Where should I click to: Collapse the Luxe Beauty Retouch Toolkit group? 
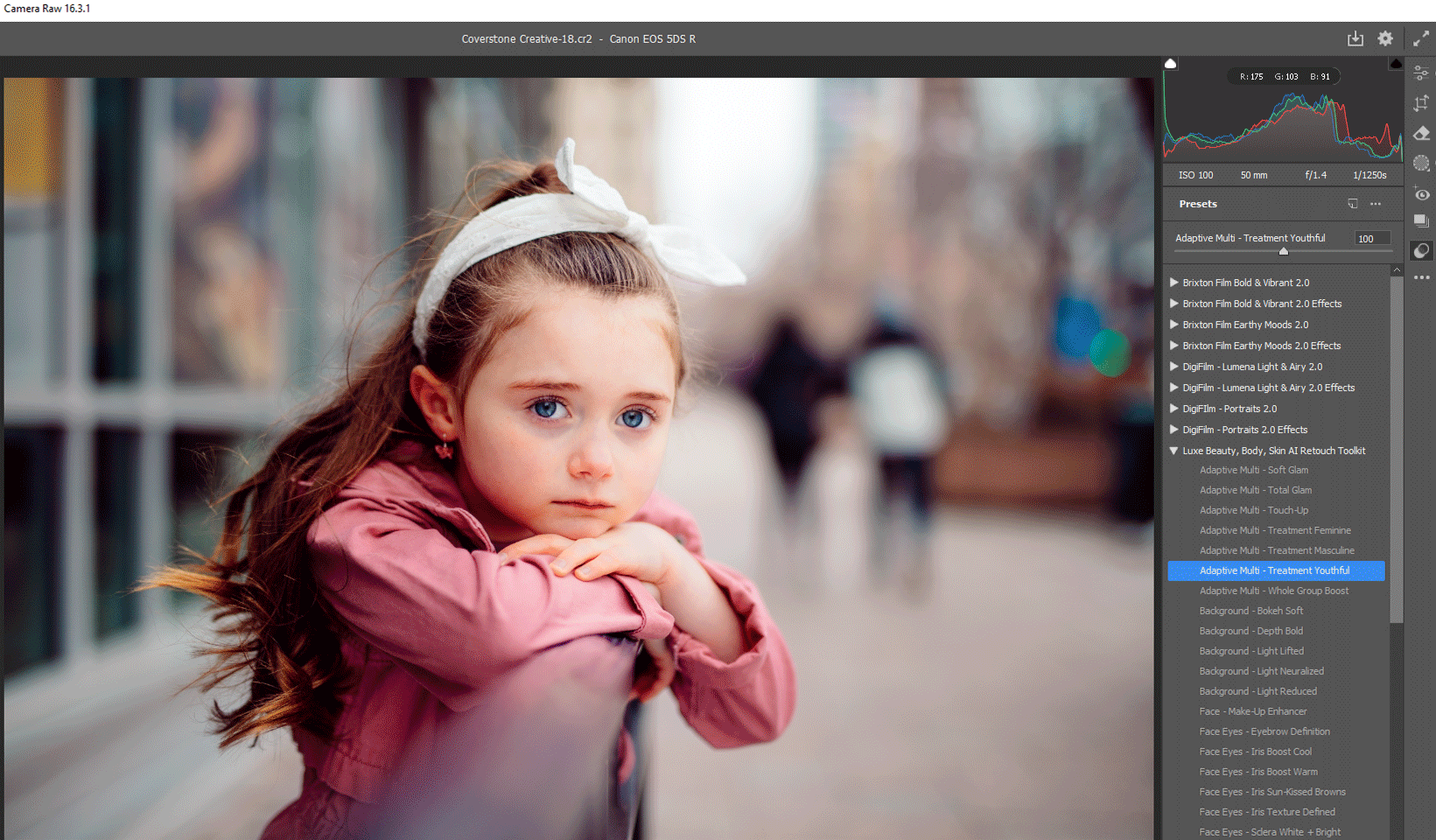pos(1174,451)
